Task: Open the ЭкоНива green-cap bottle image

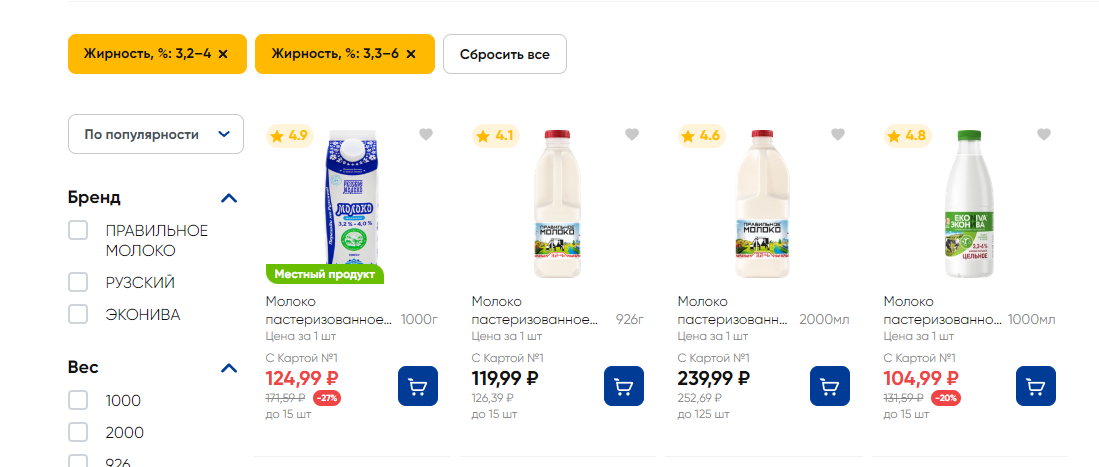Action: (968, 205)
